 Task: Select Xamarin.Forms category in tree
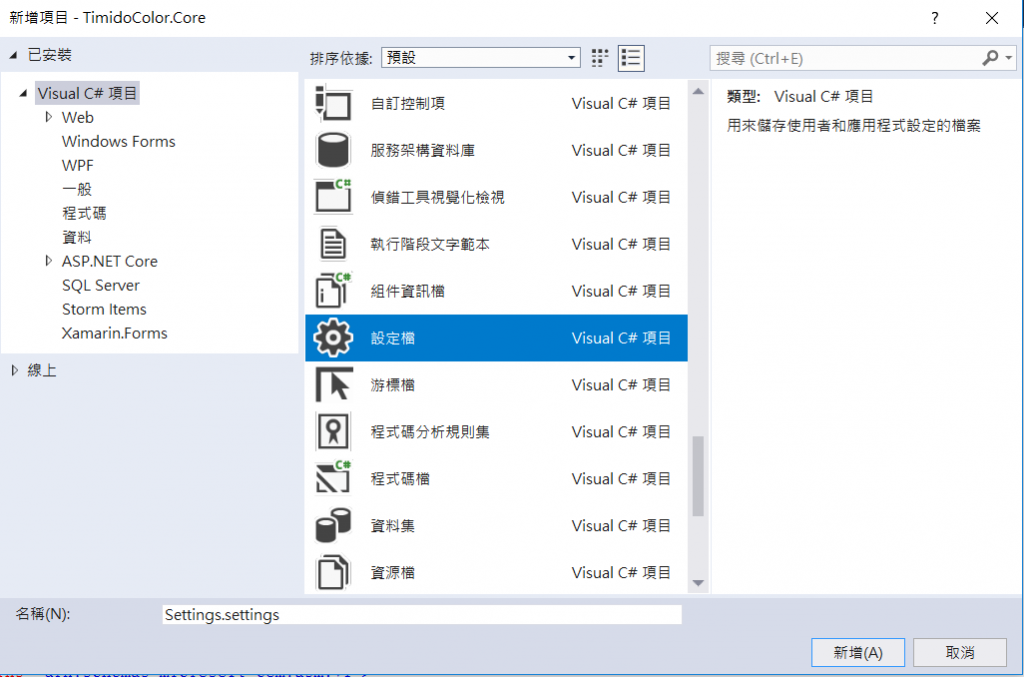(x=114, y=333)
